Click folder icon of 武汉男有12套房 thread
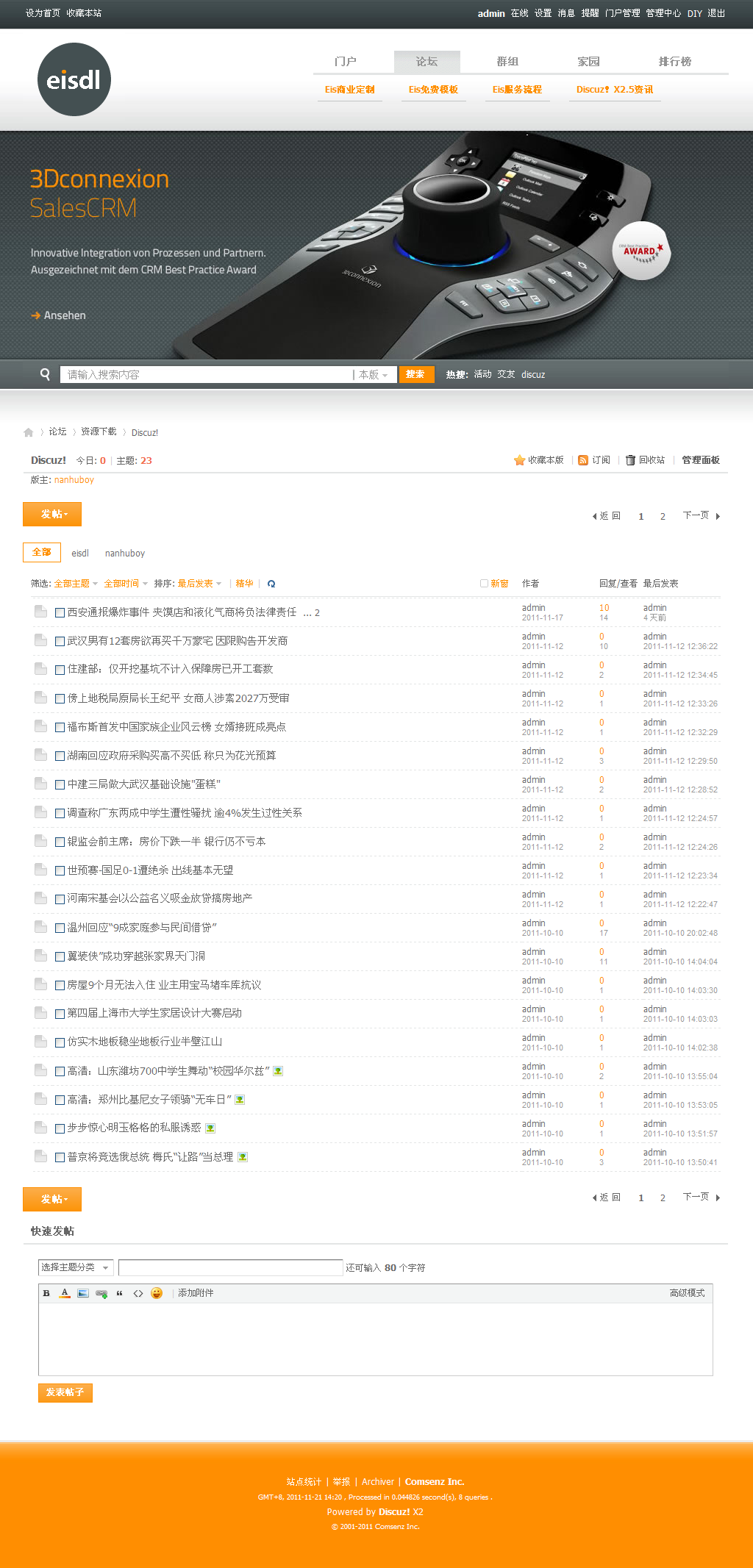 point(40,640)
